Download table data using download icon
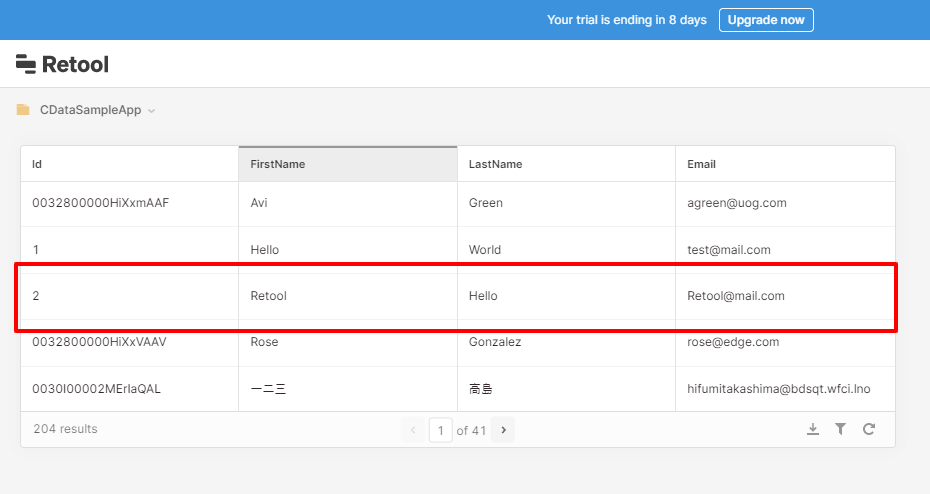Image resolution: width=930 pixels, height=494 pixels. (813, 429)
